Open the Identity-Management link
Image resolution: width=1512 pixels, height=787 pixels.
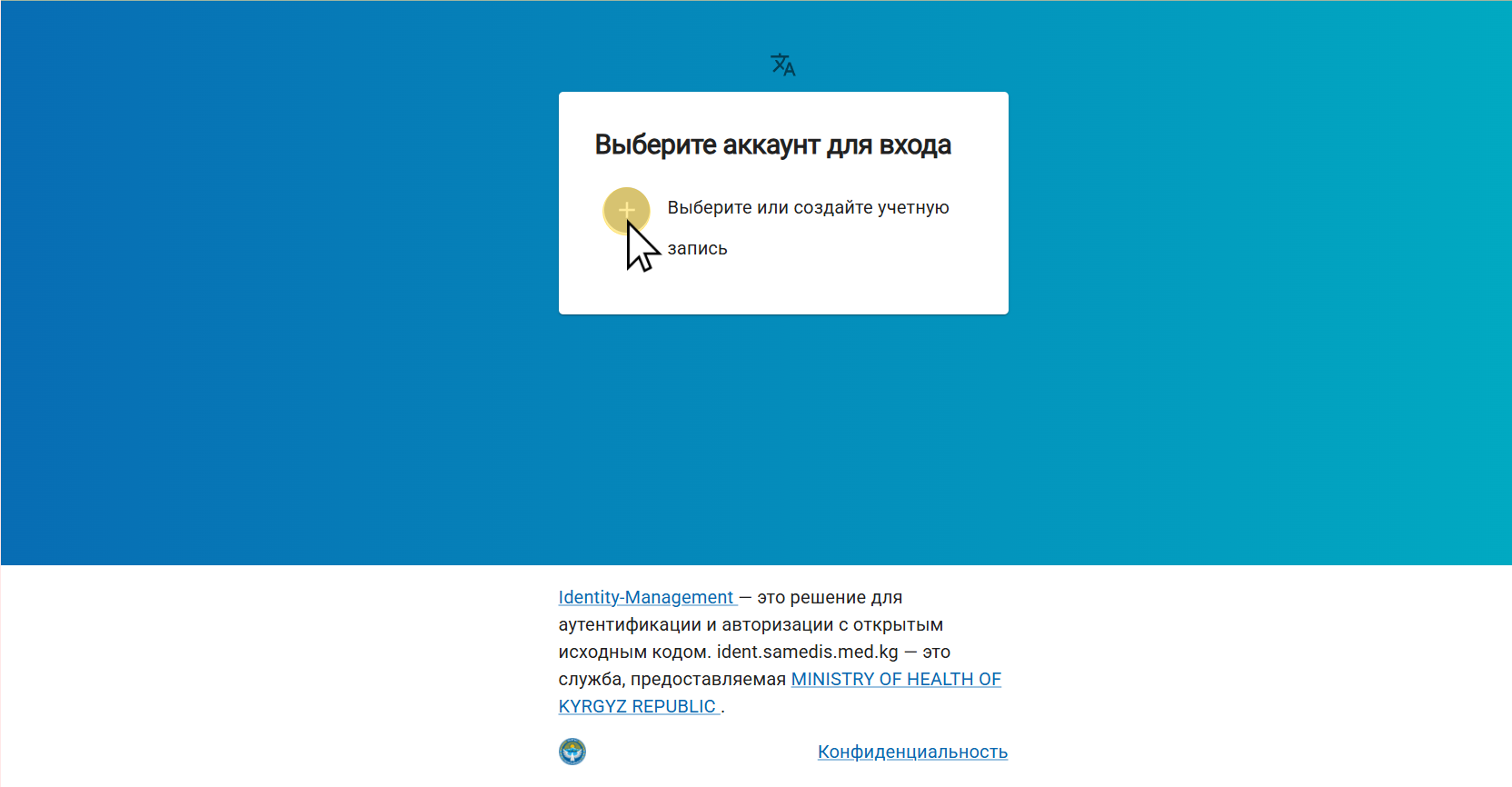646,597
